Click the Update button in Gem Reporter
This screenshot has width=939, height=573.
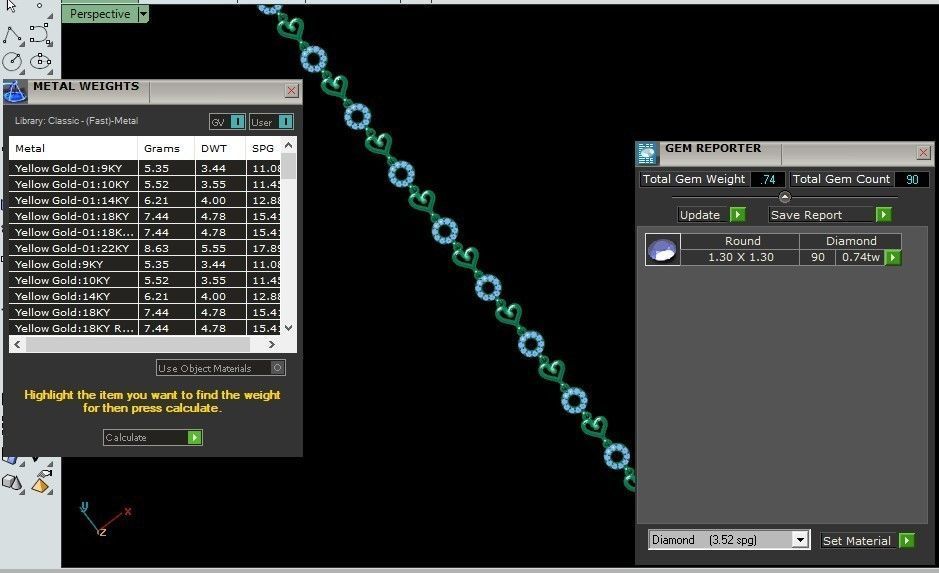[711, 215]
